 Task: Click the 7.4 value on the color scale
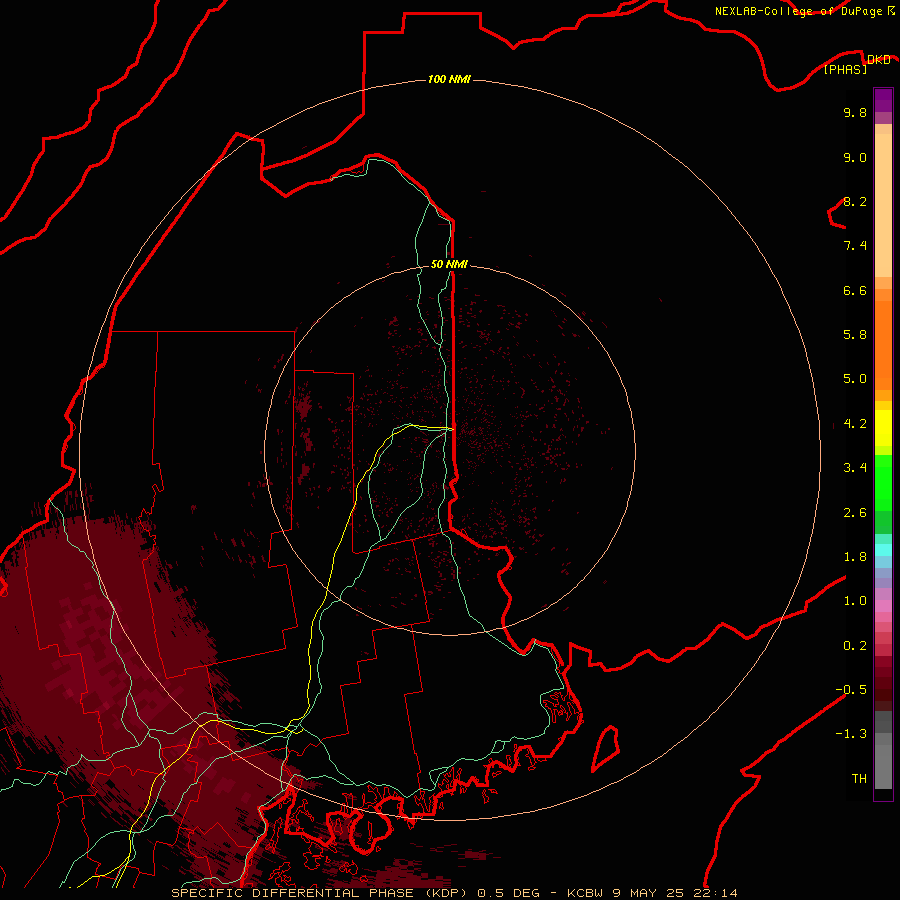click(x=855, y=246)
